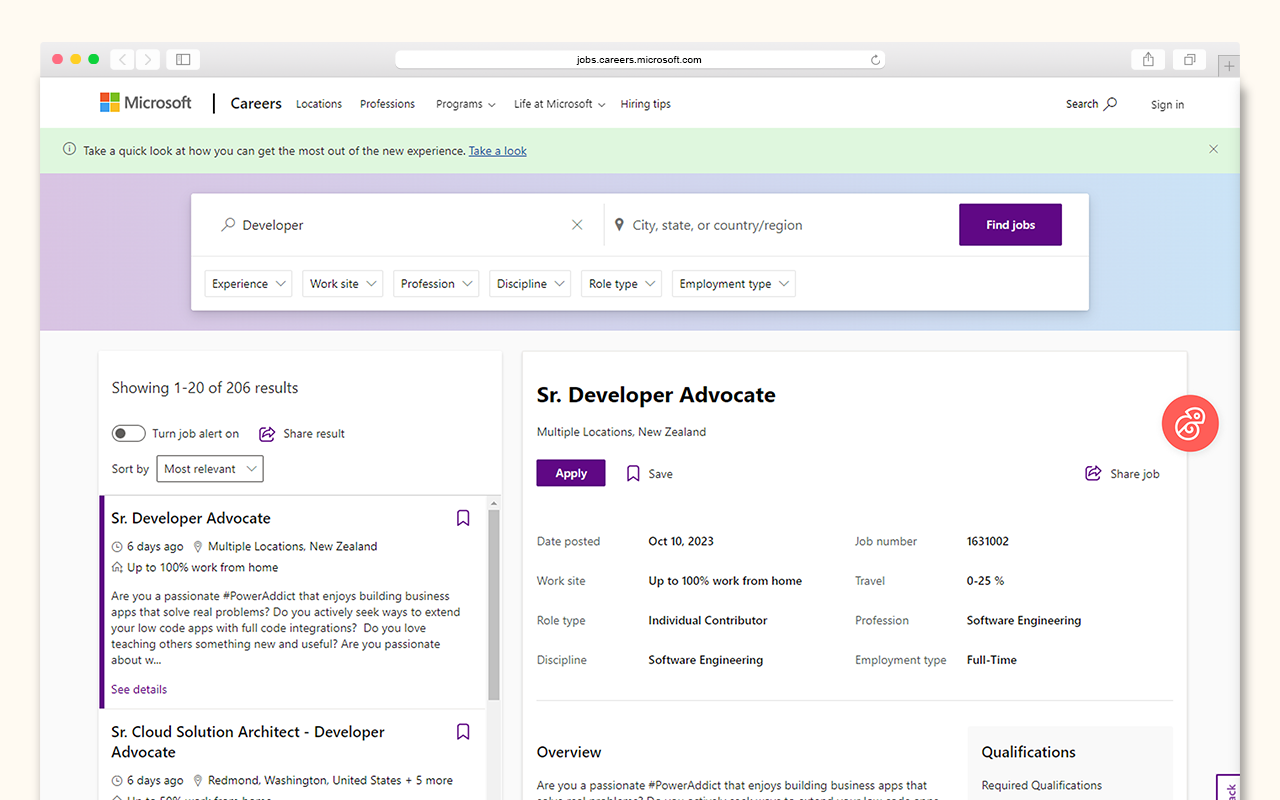Bookmark the Sr. Developer Advocate listing
The height and width of the screenshot is (800, 1280).
pyautogui.click(x=463, y=518)
